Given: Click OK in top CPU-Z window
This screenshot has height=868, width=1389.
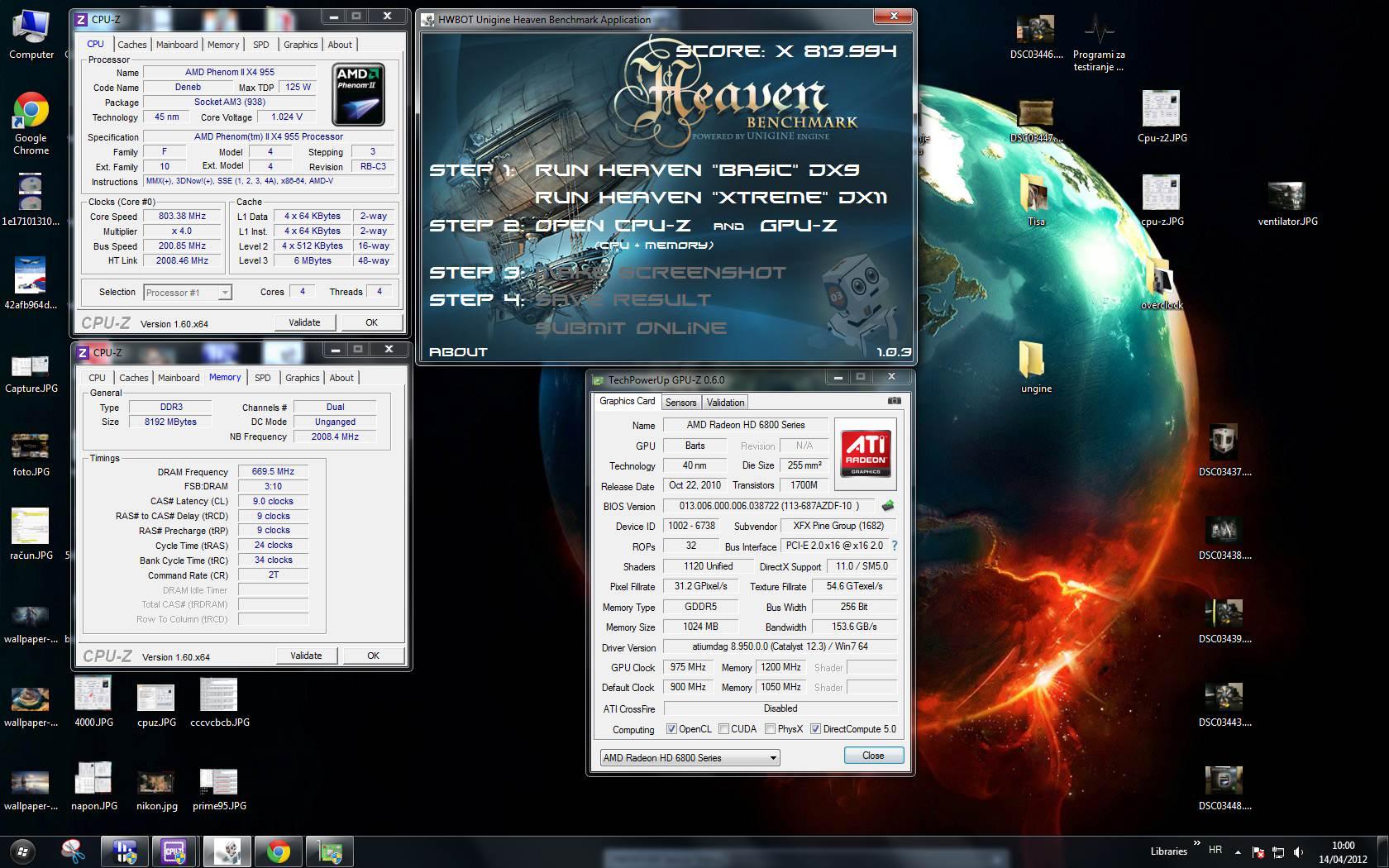Looking at the screenshot, I should [371, 322].
